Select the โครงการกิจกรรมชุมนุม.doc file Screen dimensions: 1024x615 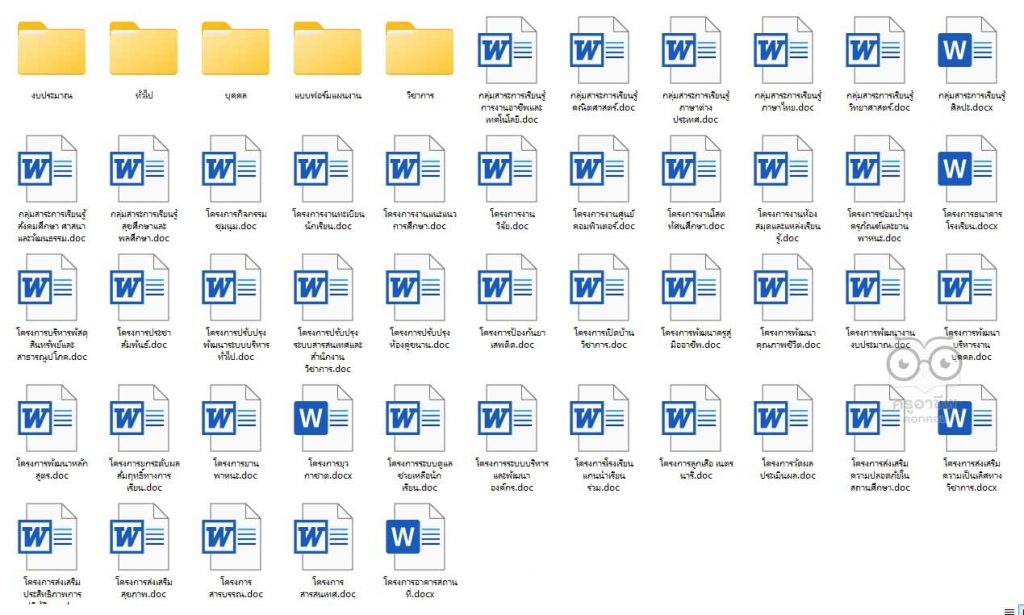tap(231, 168)
